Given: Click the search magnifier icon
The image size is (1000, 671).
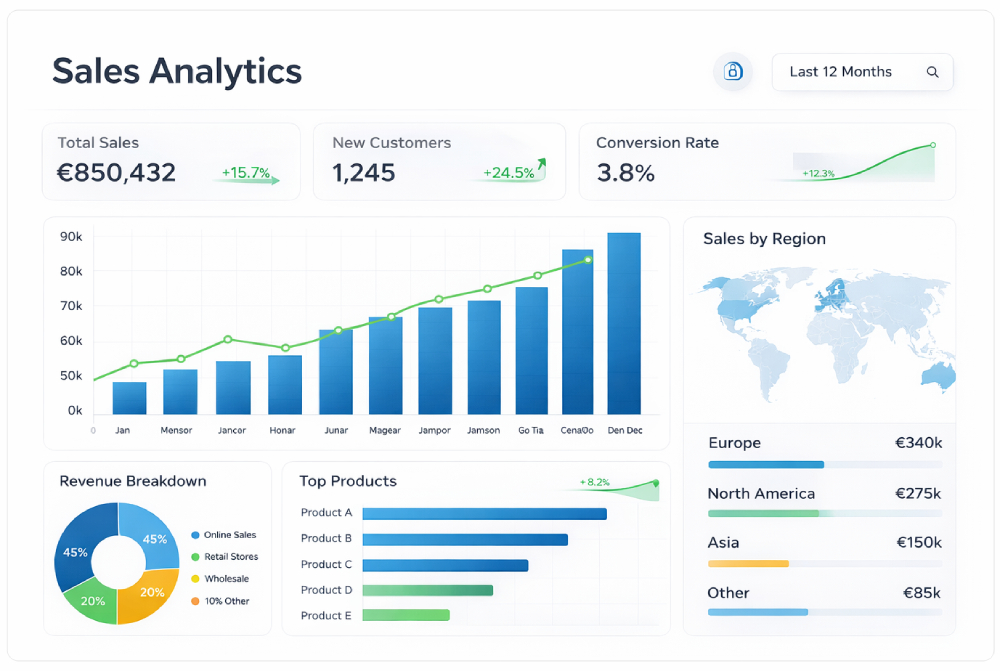Looking at the screenshot, I should pos(932,72).
